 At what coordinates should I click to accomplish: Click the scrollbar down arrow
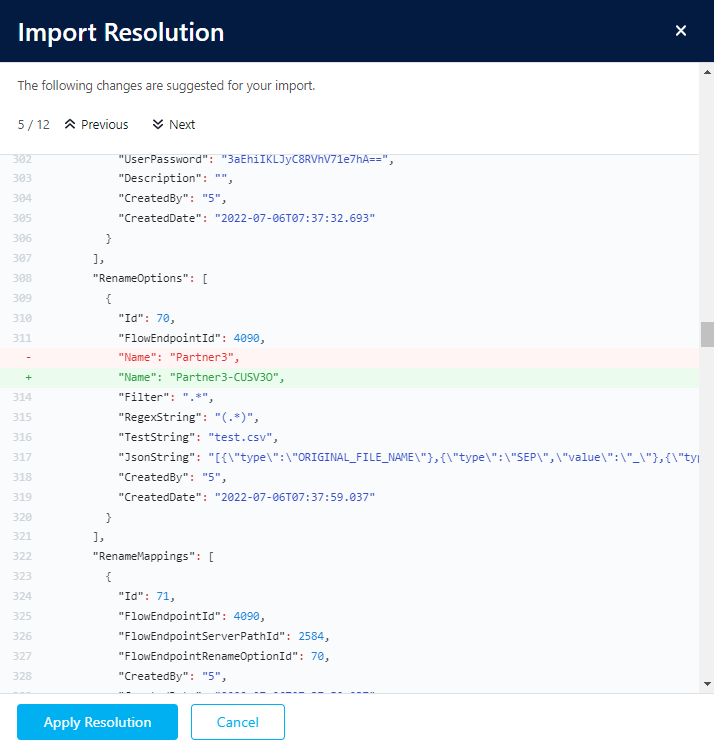point(707,684)
